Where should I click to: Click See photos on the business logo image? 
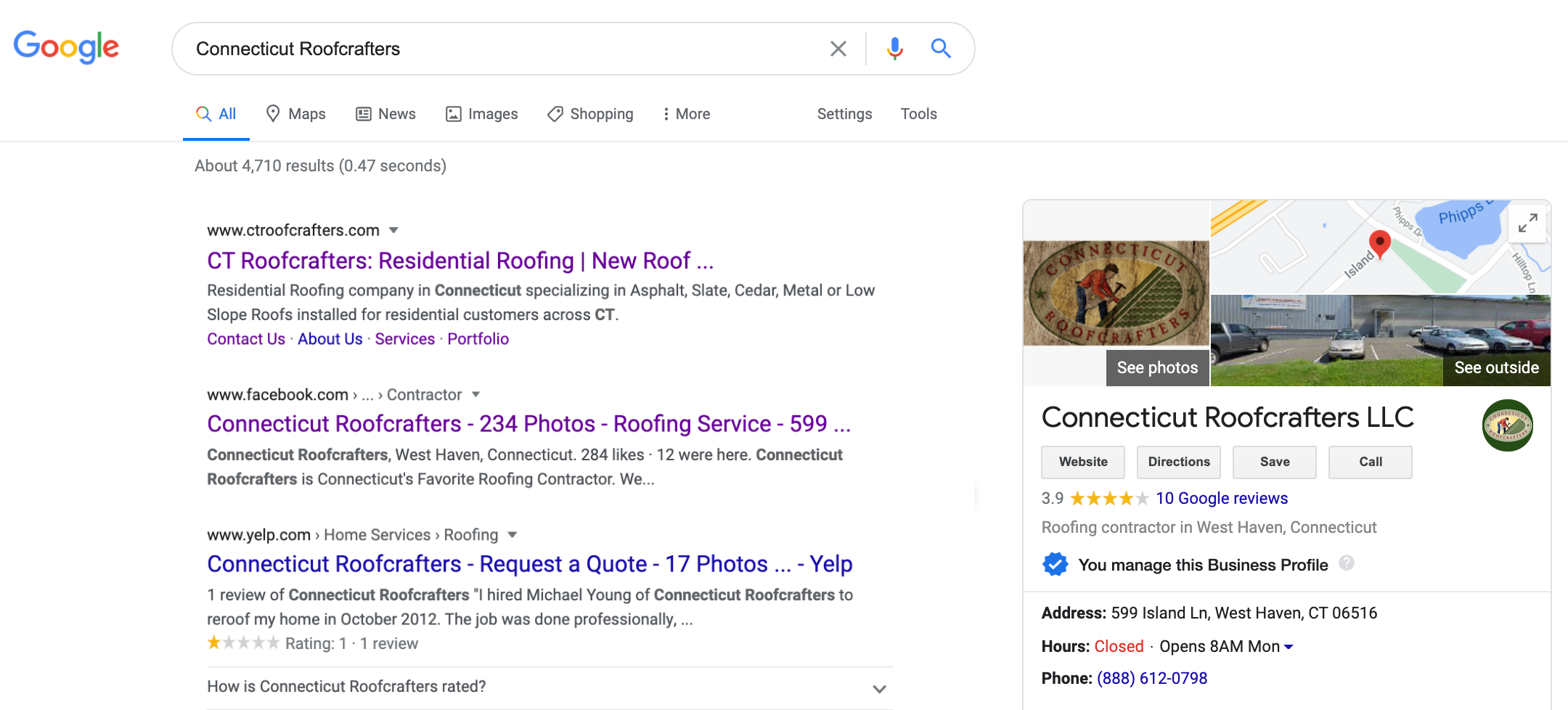pyautogui.click(x=1157, y=368)
